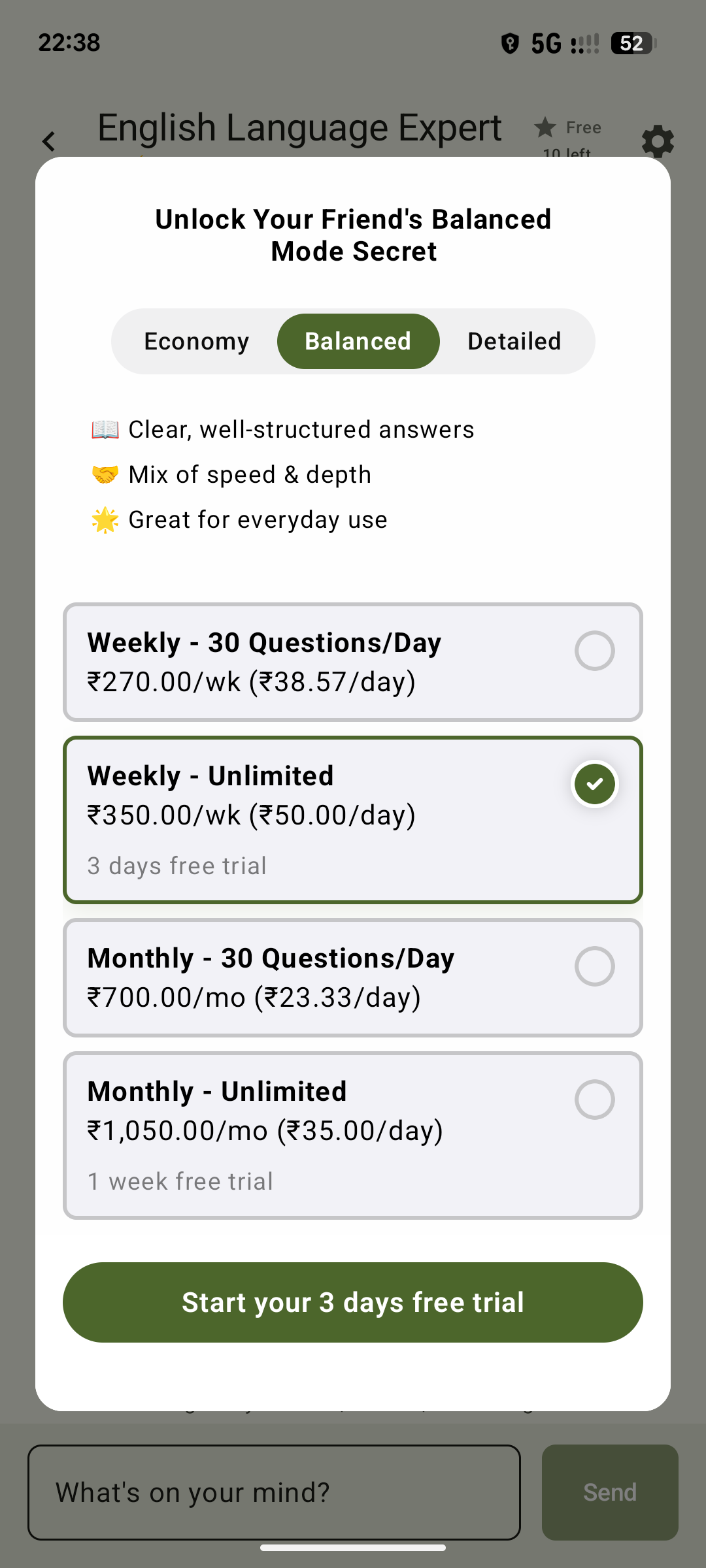706x1568 pixels.
Task: Select Weekly 30 Questions/Day radio button
Action: coord(594,651)
